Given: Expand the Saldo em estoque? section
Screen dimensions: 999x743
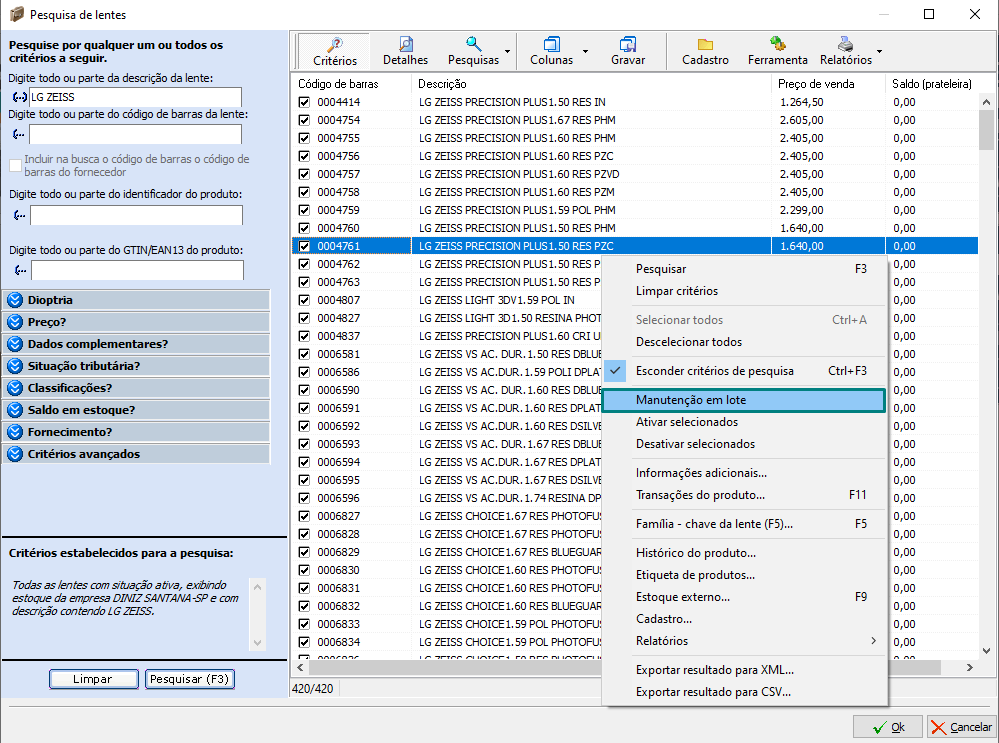Looking at the screenshot, I should pyautogui.click(x=136, y=410).
